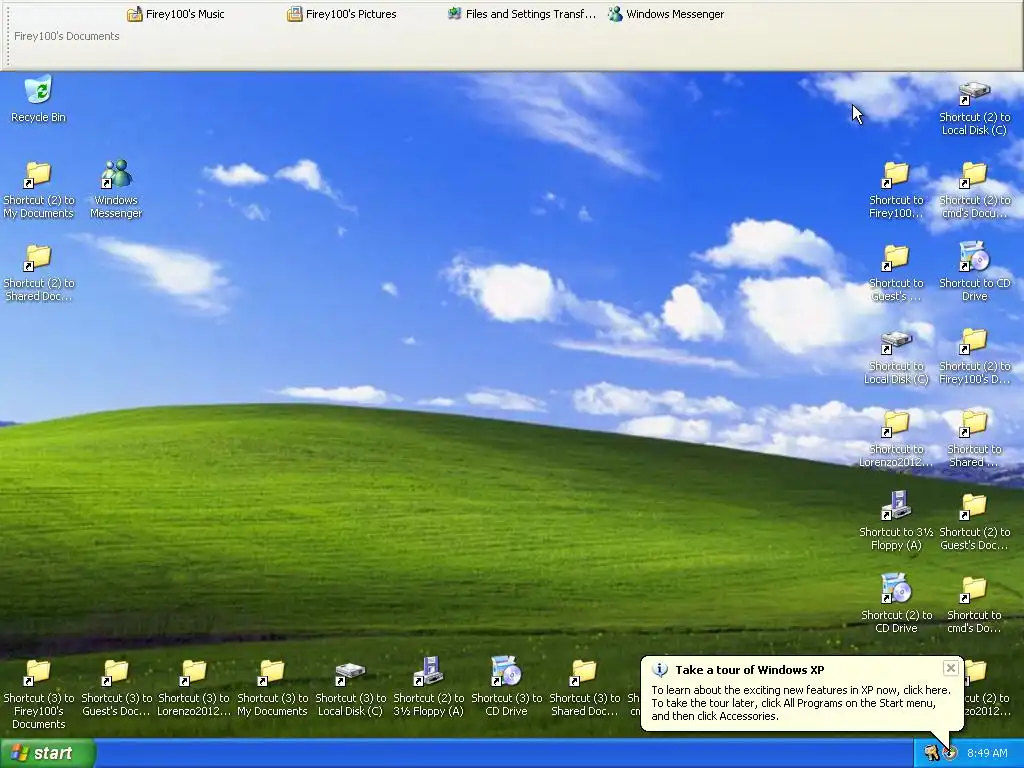Screen dimensions: 1024x768
Task: Select Shortcut (3) to Guest's Doc... icon
Action: pos(116,686)
